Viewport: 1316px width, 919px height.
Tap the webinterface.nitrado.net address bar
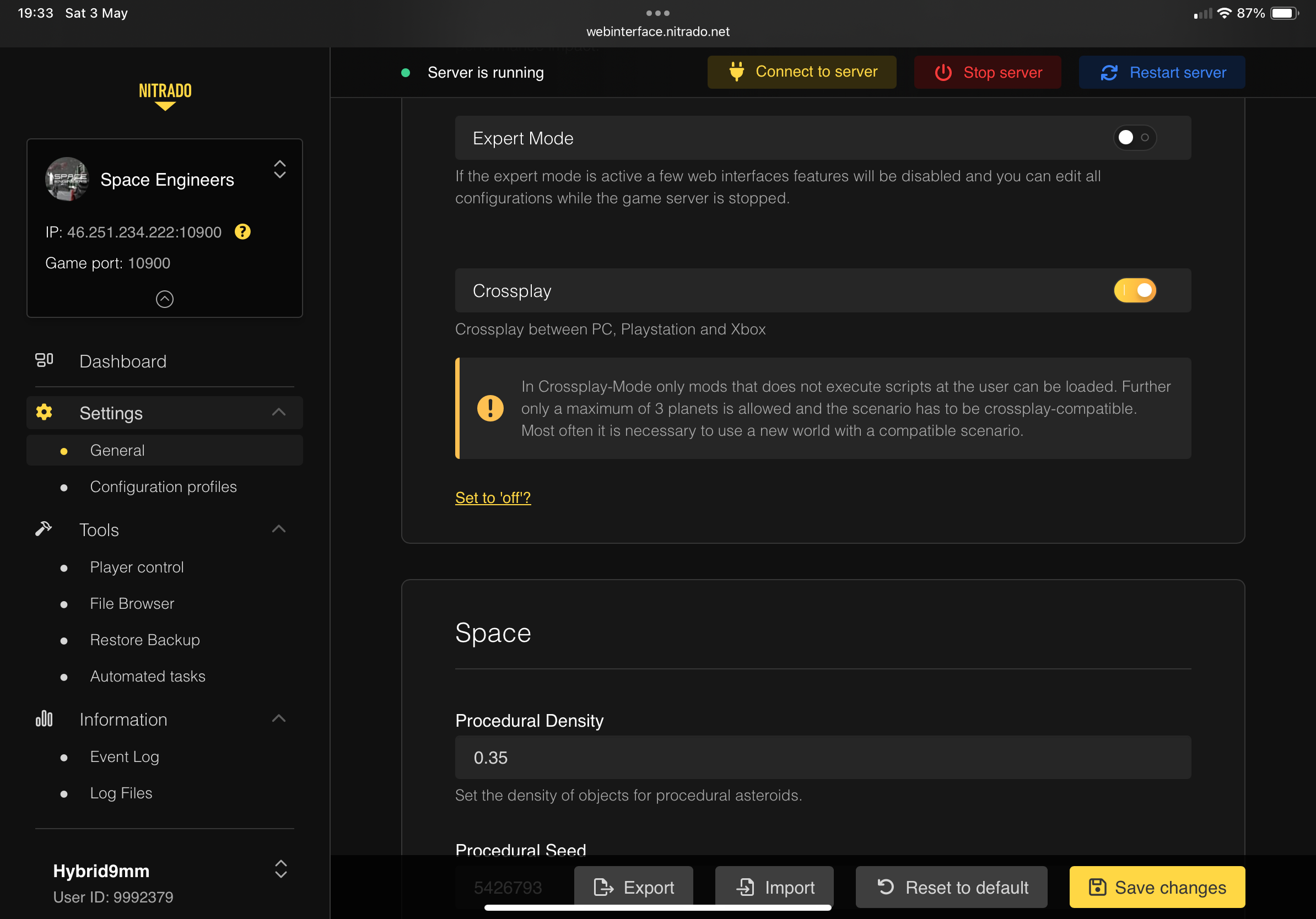(x=657, y=31)
